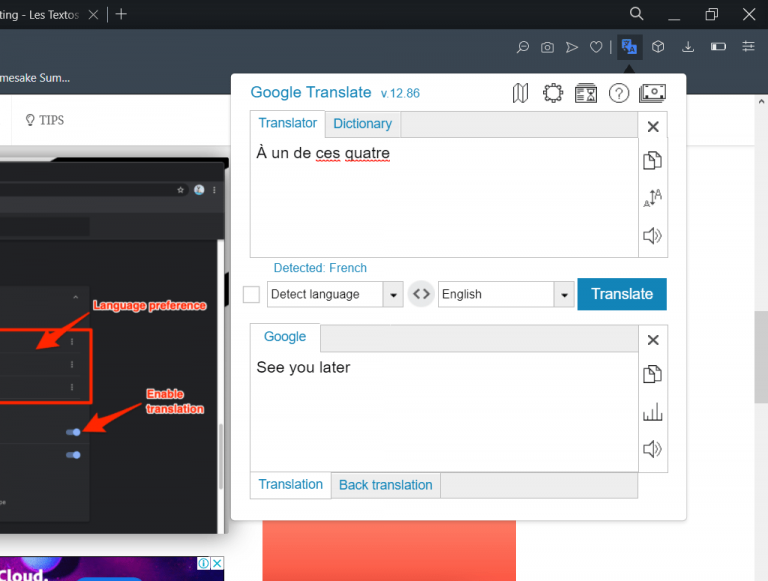
Task: Click the Google Translate title link
Action: [x=310, y=92]
